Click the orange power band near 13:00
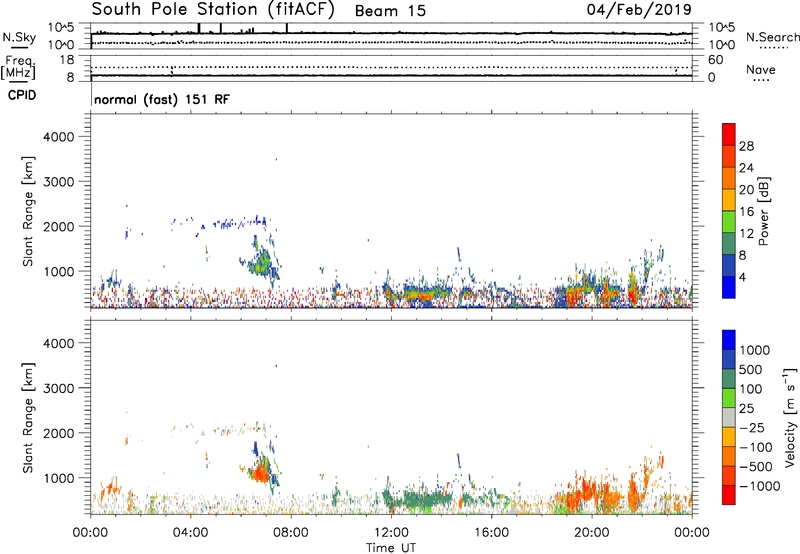Viewport: 800px width, 554px height. [x=418, y=294]
